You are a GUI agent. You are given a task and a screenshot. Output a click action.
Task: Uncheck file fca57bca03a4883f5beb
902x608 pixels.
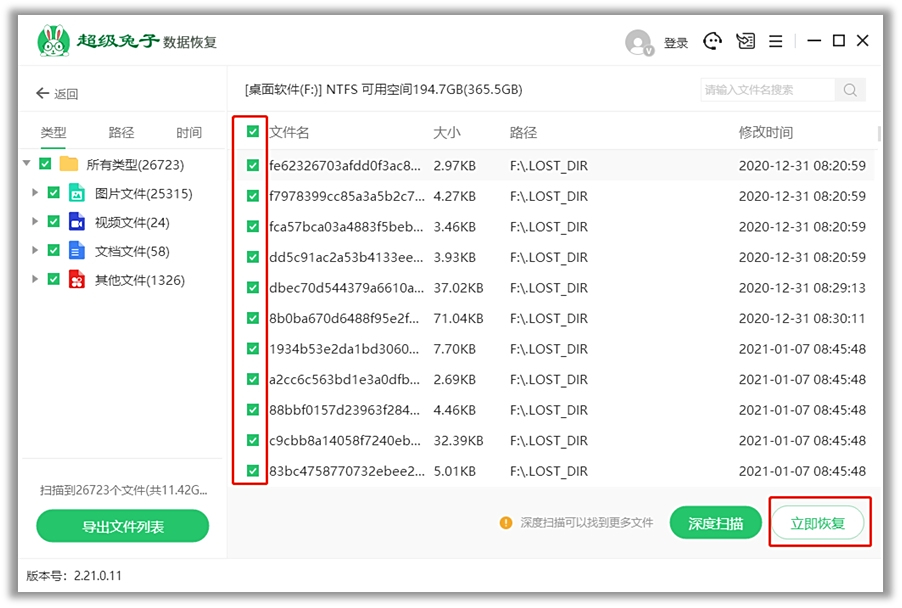[253, 227]
